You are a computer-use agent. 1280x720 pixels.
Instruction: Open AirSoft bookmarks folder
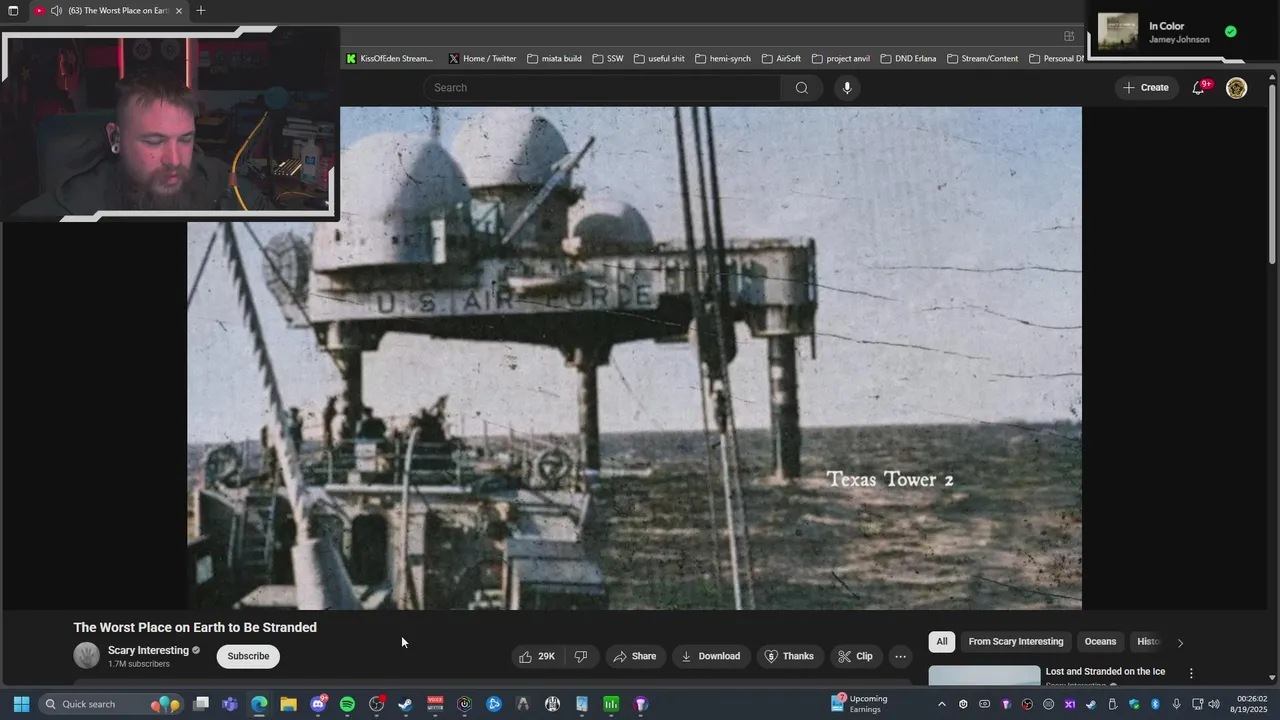tap(781, 59)
